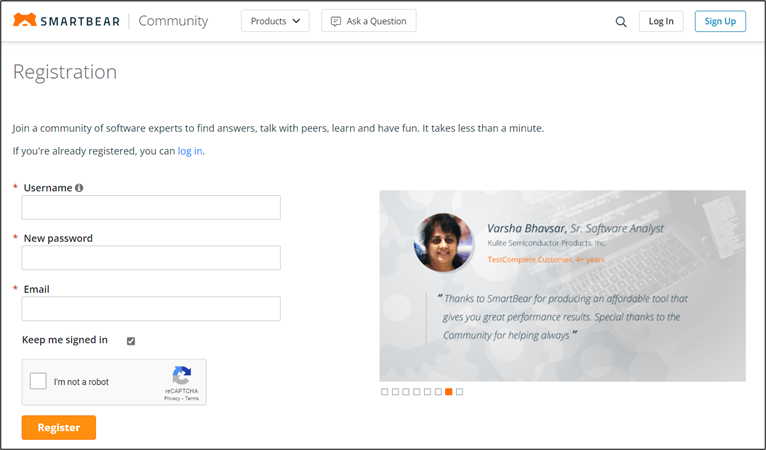Click the Email input field
Screen dimensions: 766x450
point(151,309)
